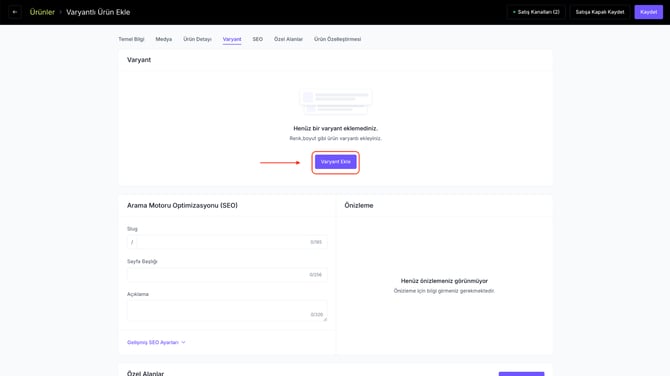Select the Varyant tab
The width and height of the screenshot is (670, 376).
click(232, 39)
